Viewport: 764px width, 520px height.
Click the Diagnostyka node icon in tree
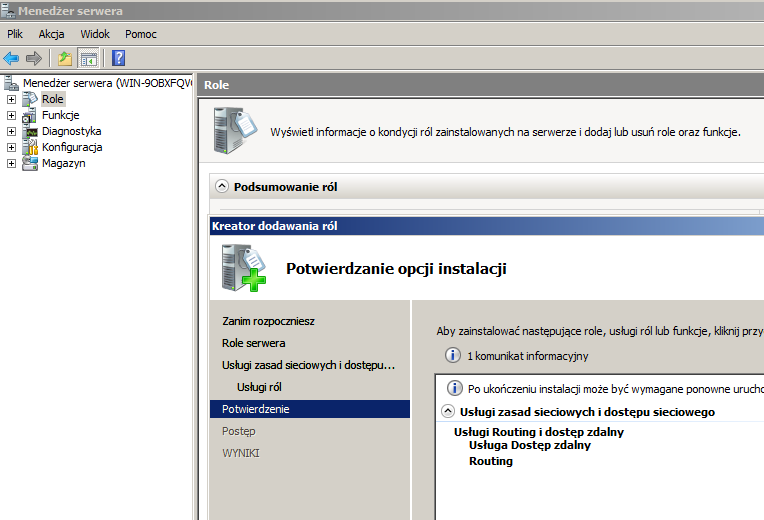click(x=31, y=132)
